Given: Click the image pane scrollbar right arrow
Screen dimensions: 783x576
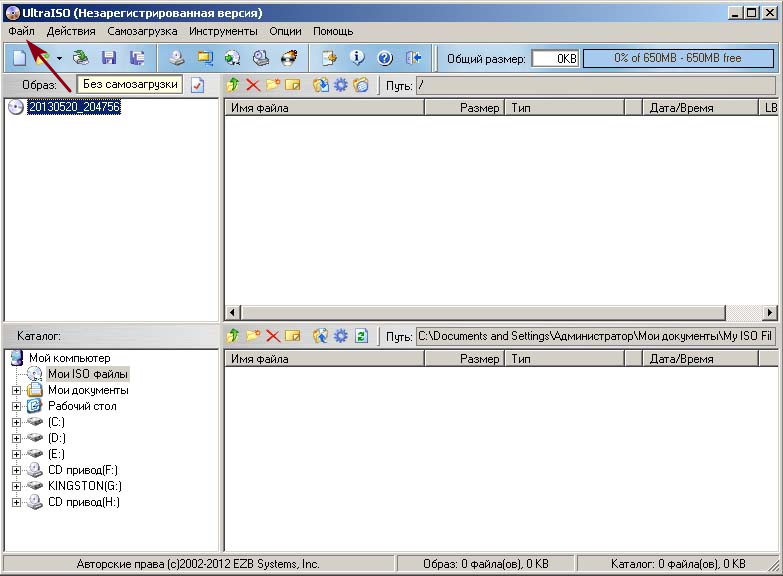Looking at the screenshot, I should tap(770, 313).
